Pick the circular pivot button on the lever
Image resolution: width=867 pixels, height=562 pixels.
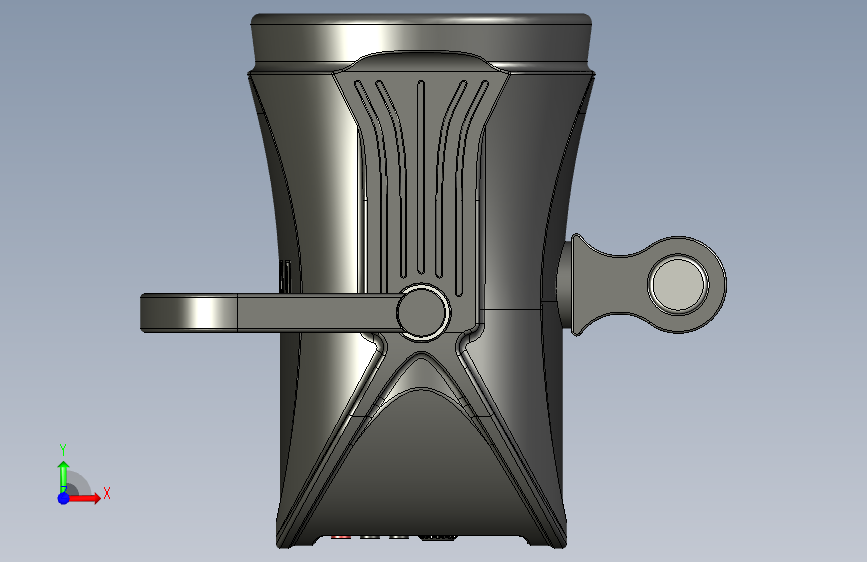[423, 312]
